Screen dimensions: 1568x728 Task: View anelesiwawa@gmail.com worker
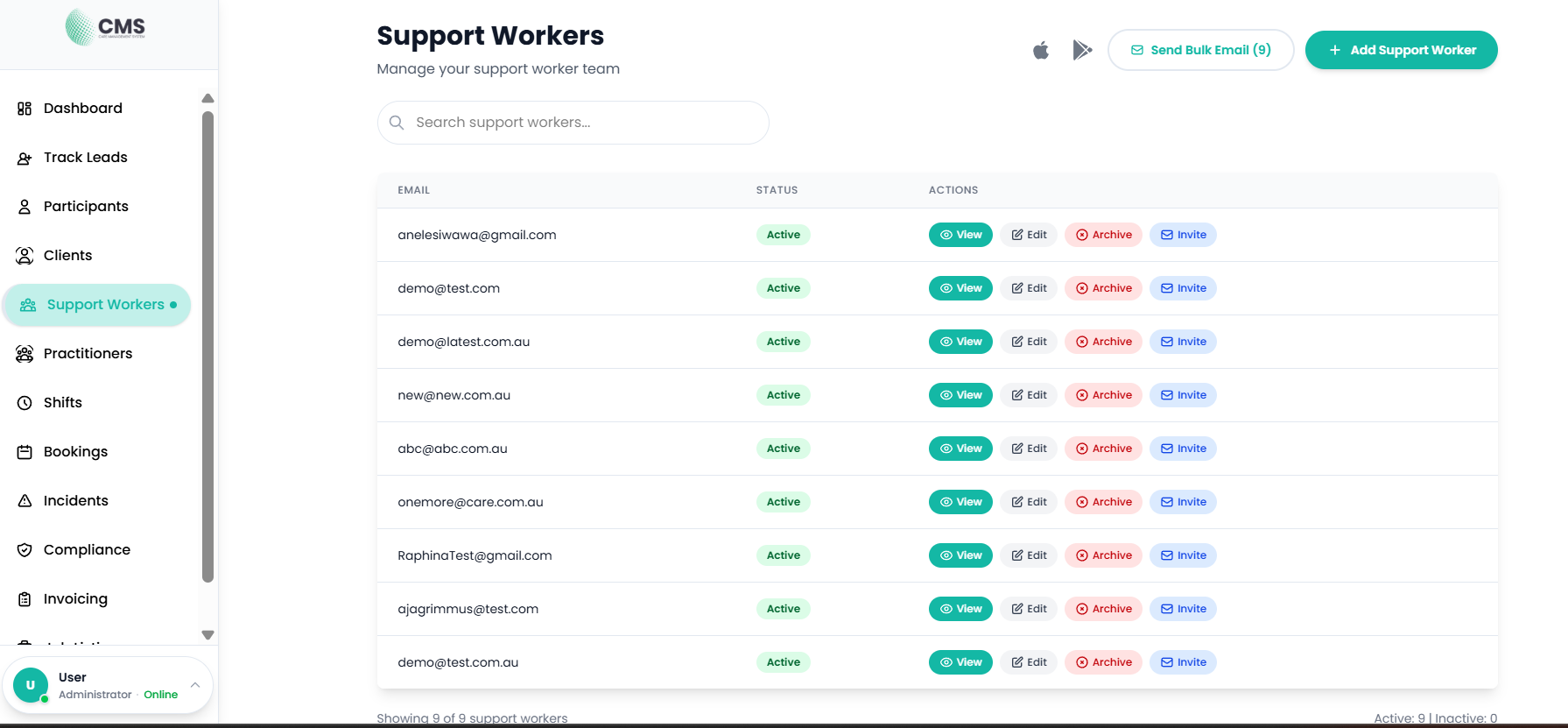tap(960, 235)
